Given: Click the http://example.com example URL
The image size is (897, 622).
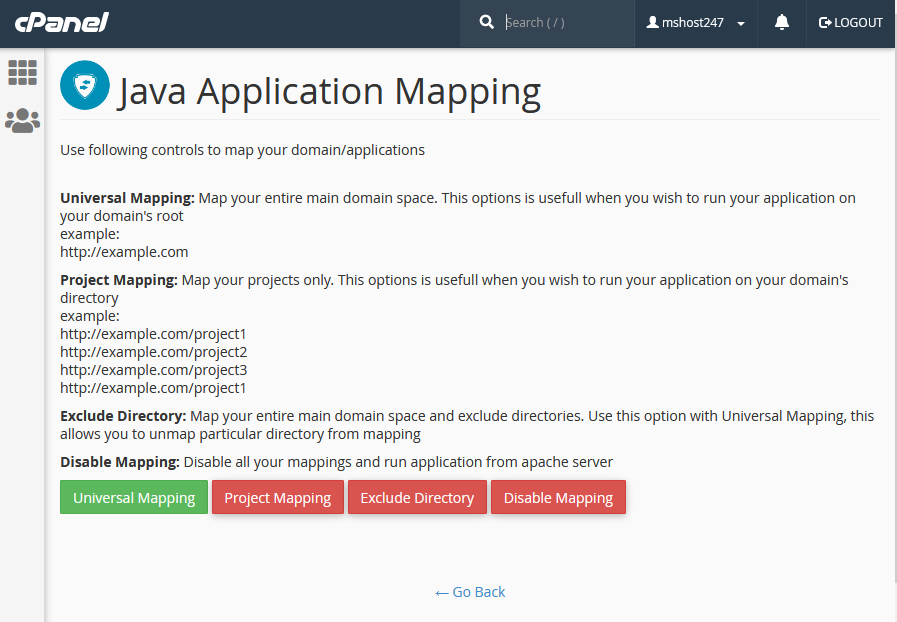Looking at the screenshot, I should click(124, 251).
